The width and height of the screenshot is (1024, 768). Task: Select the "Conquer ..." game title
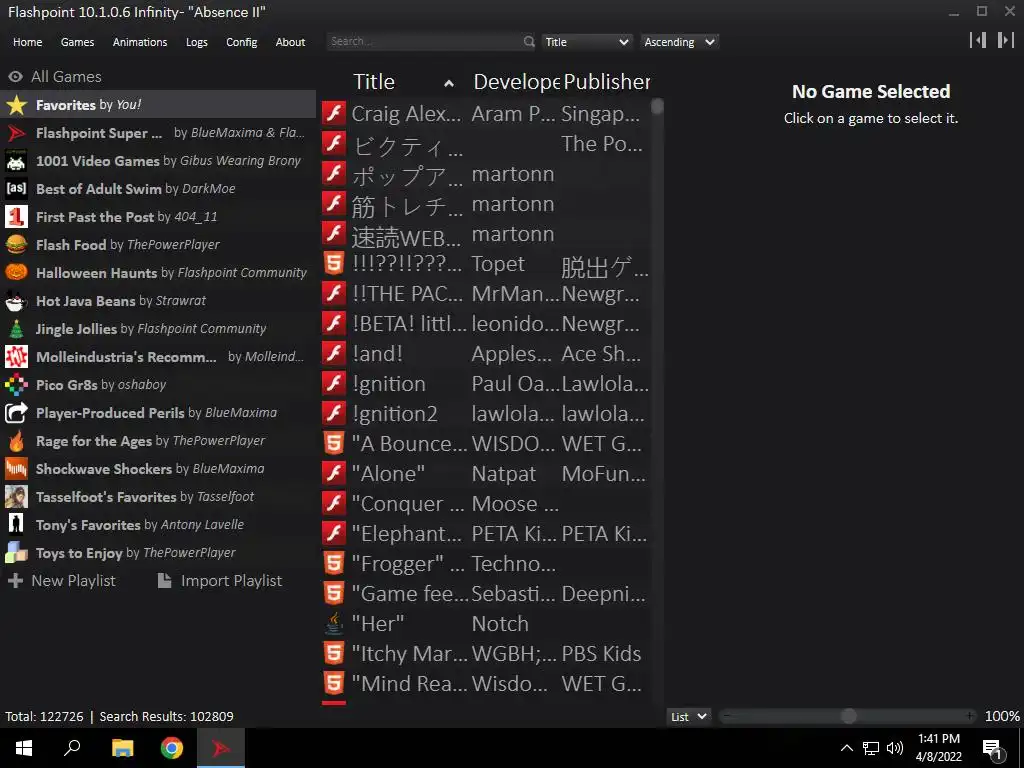(408, 504)
